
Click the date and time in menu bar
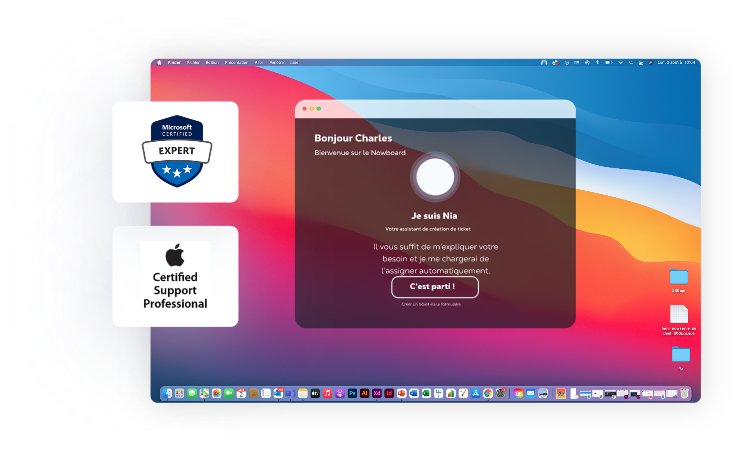click(x=676, y=62)
